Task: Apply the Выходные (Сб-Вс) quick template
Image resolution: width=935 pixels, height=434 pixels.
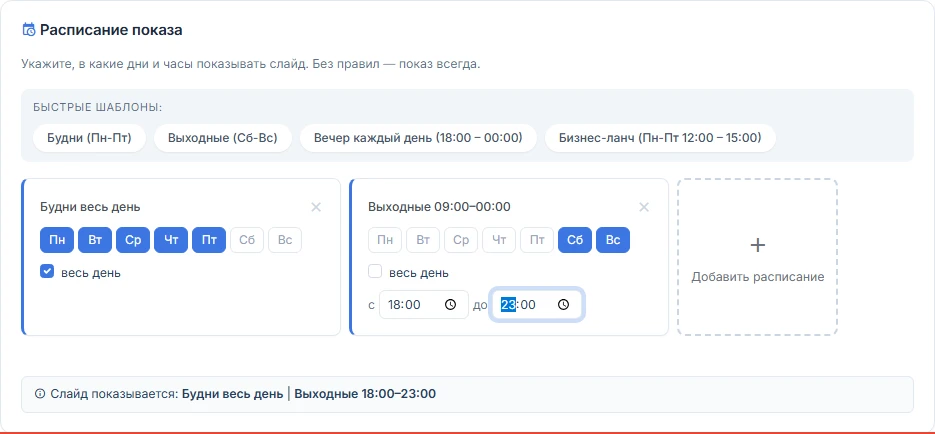Action: [222, 138]
